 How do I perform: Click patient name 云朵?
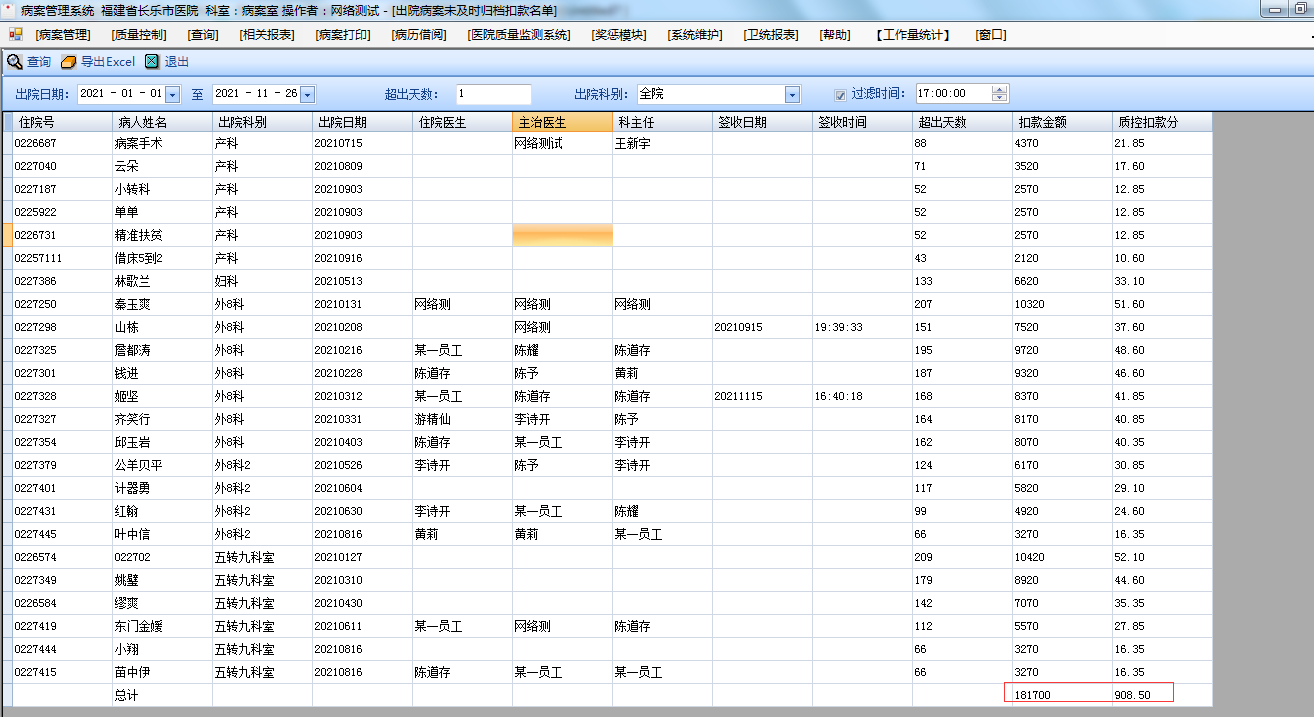click(126, 166)
